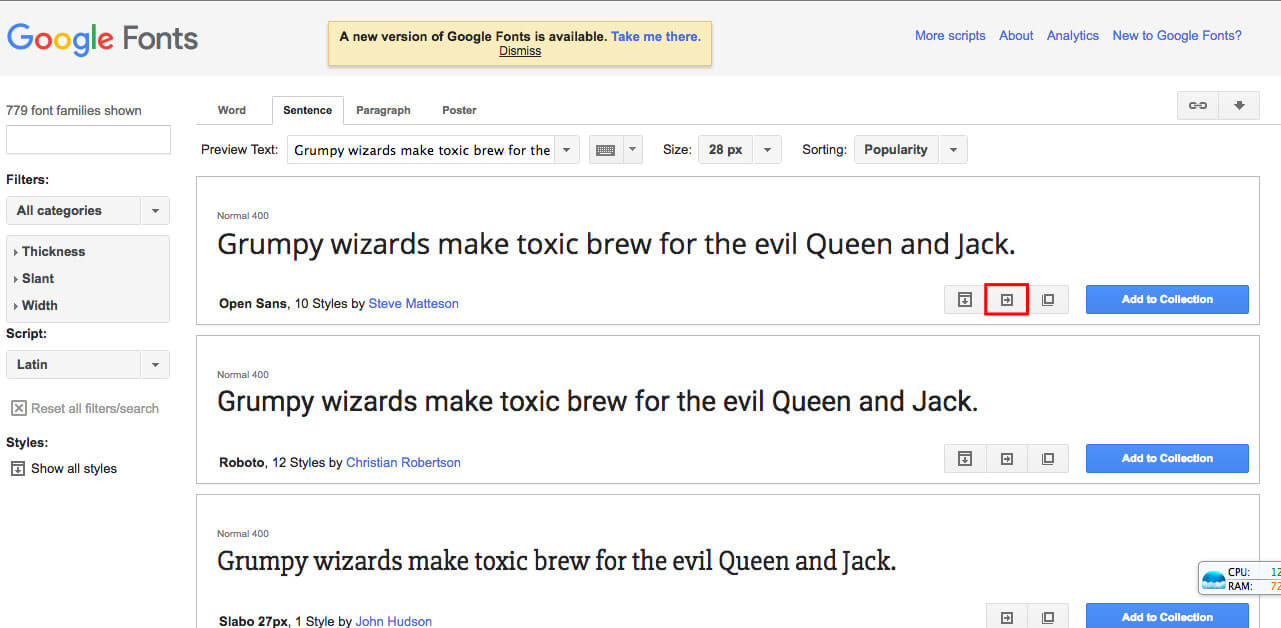Open the Latin script dropdown
The image size is (1281, 628).
point(88,365)
